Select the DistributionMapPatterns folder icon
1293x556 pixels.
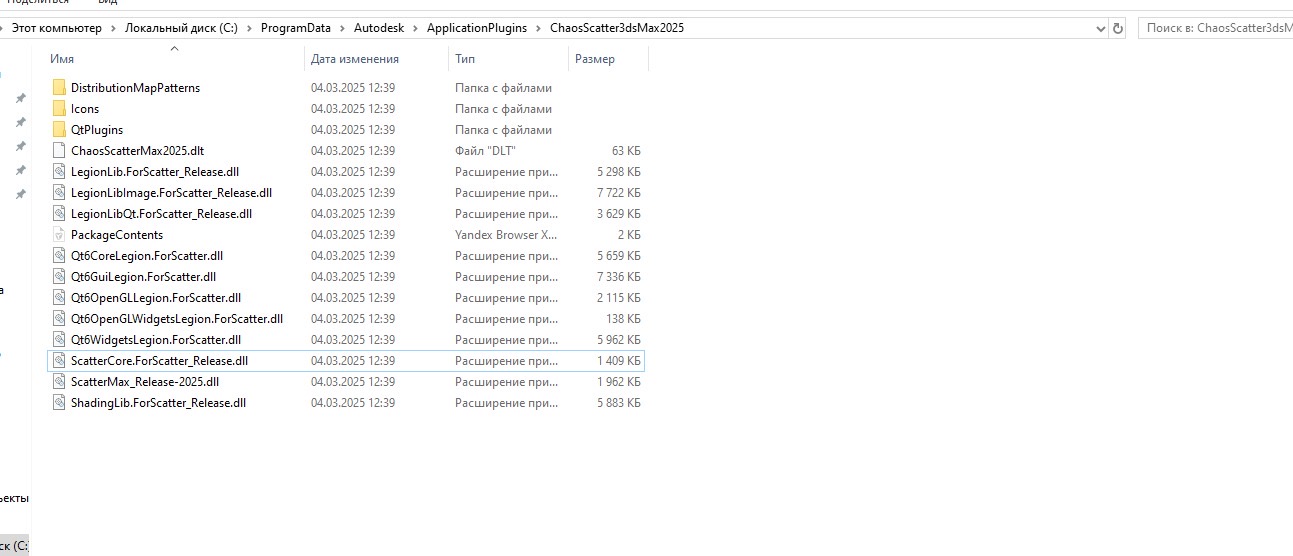59,88
